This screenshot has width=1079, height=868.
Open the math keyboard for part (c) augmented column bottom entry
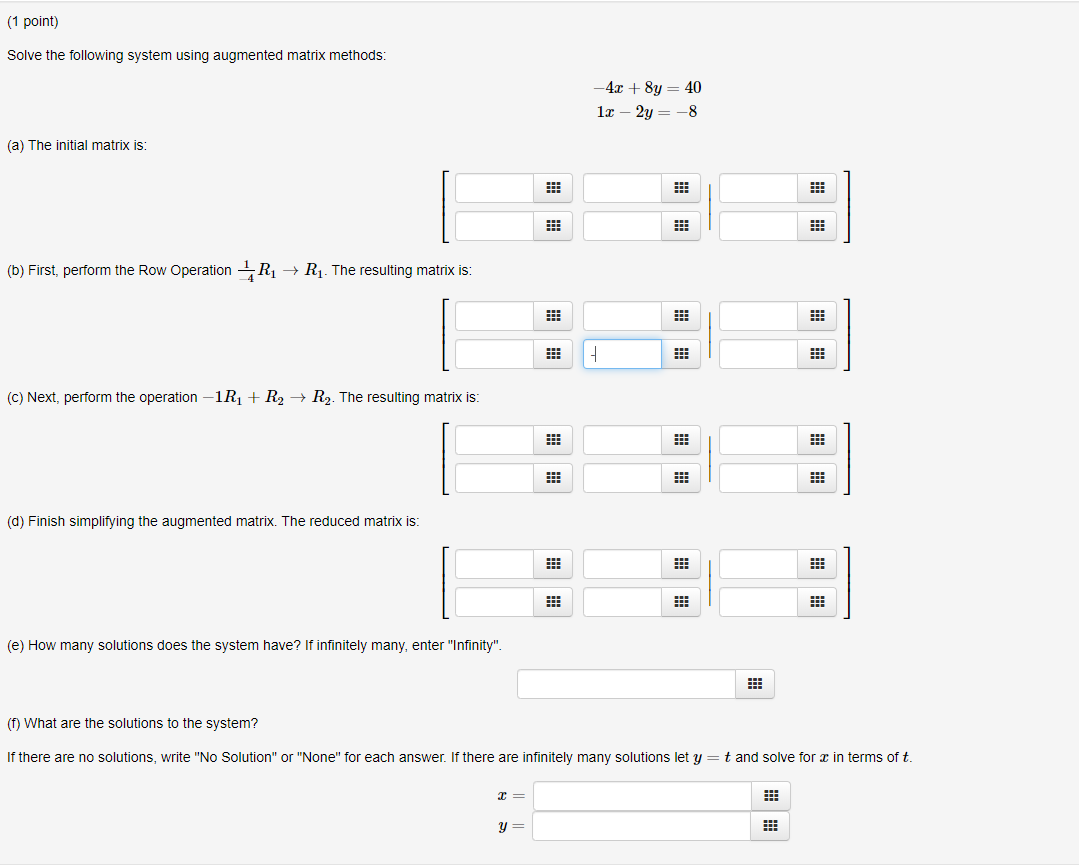(x=816, y=478)
